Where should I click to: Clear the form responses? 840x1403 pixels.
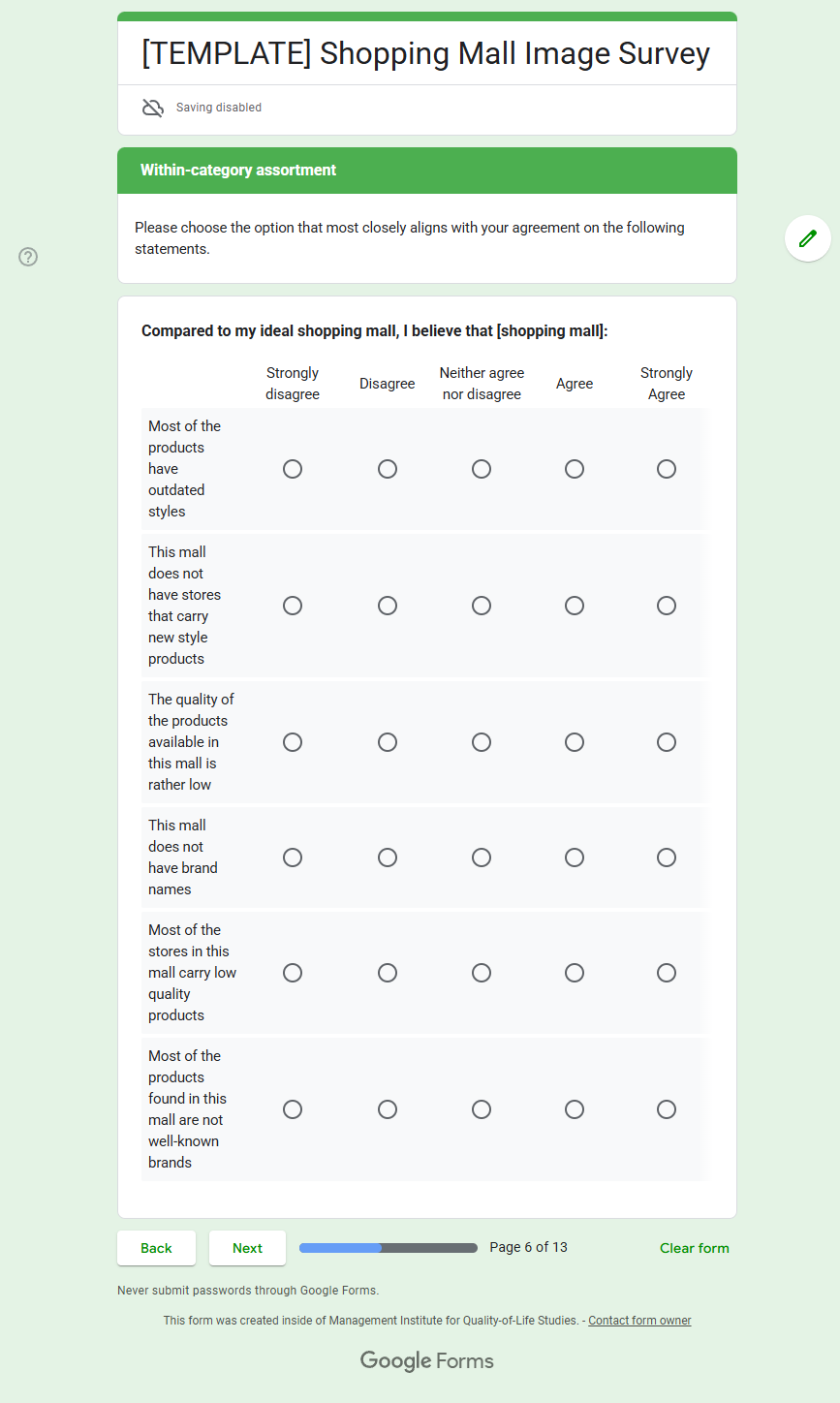tap(694, 1248)
